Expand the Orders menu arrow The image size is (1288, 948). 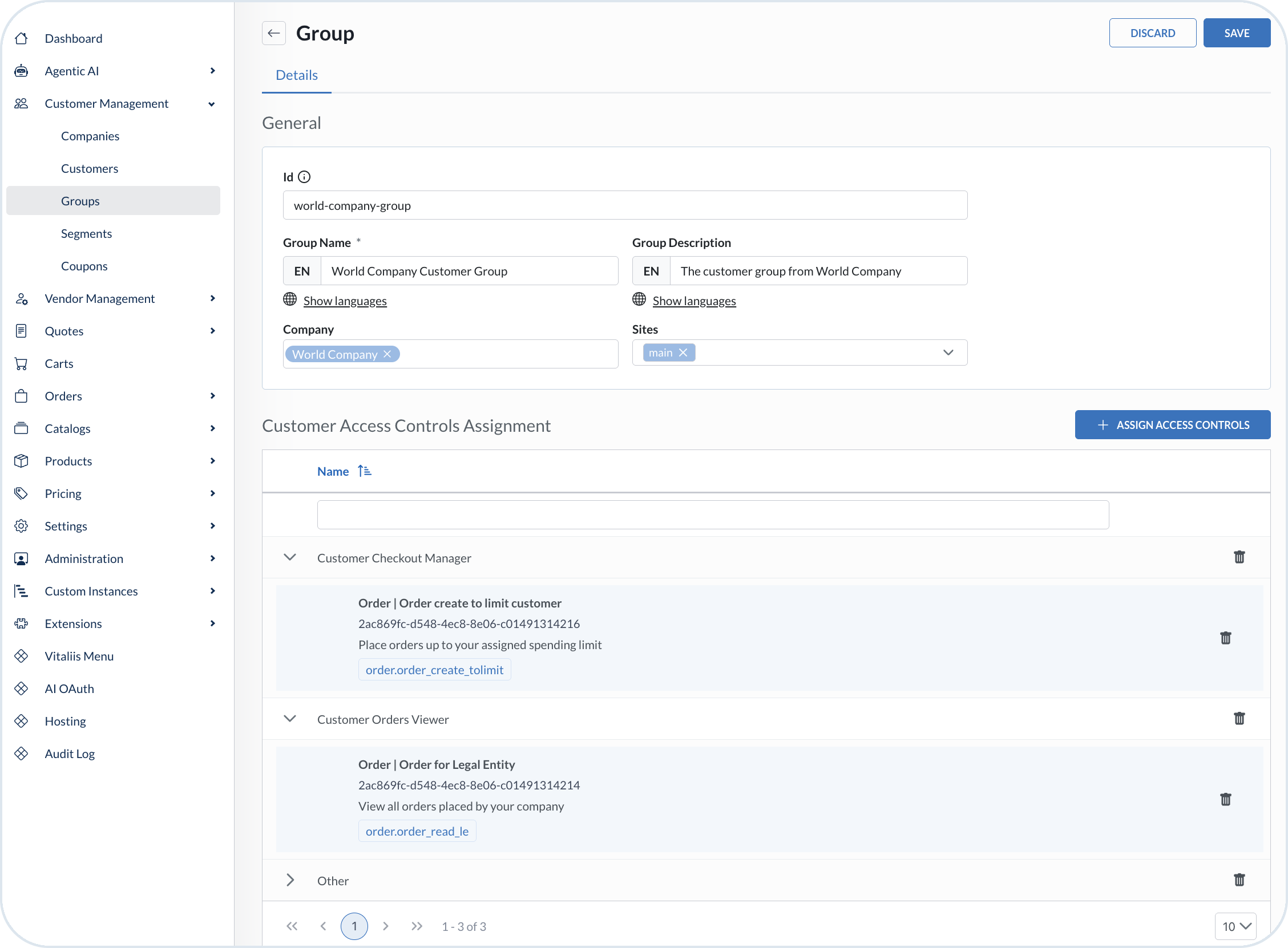tap(212, 396)
